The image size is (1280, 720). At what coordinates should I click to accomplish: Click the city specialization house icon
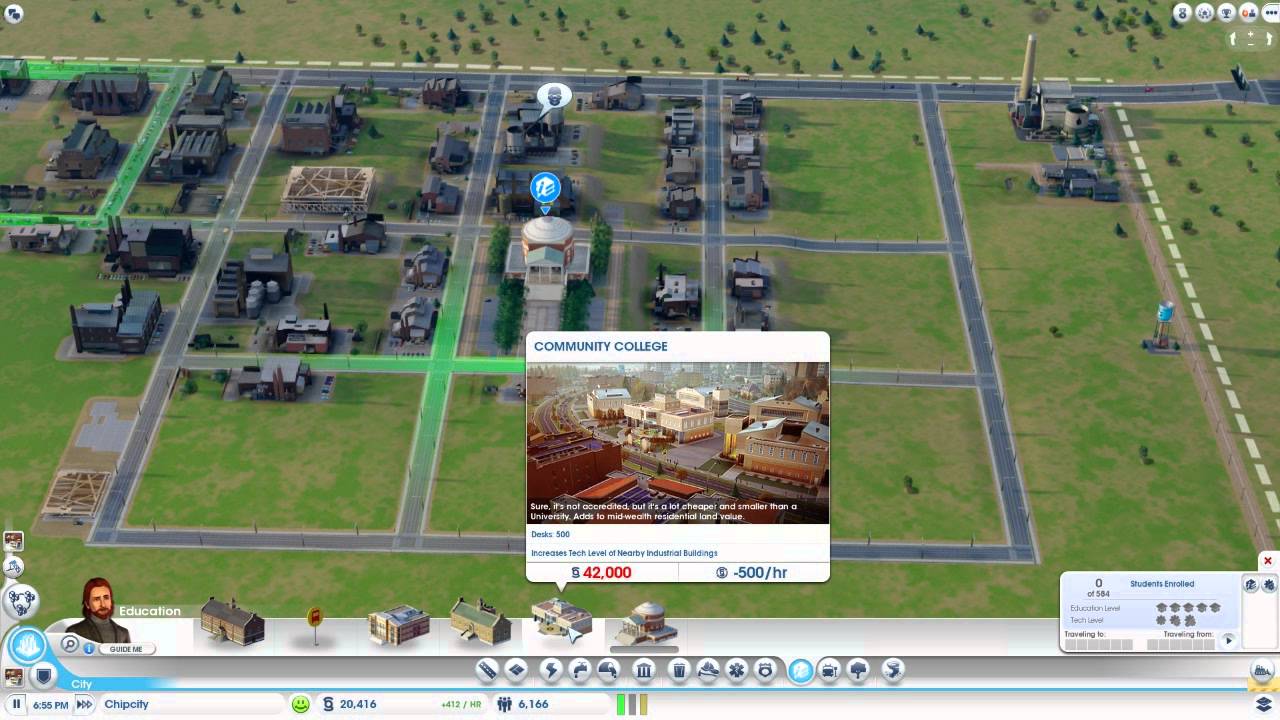click(x=1205, y=13)
